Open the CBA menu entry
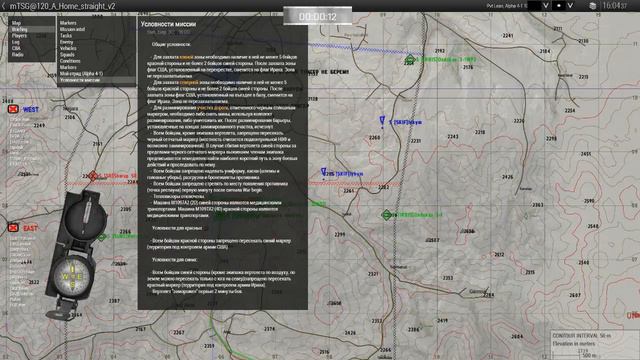The width and height of the screenshot is (640, 360). pyautogui.click(x=16, y=48)
